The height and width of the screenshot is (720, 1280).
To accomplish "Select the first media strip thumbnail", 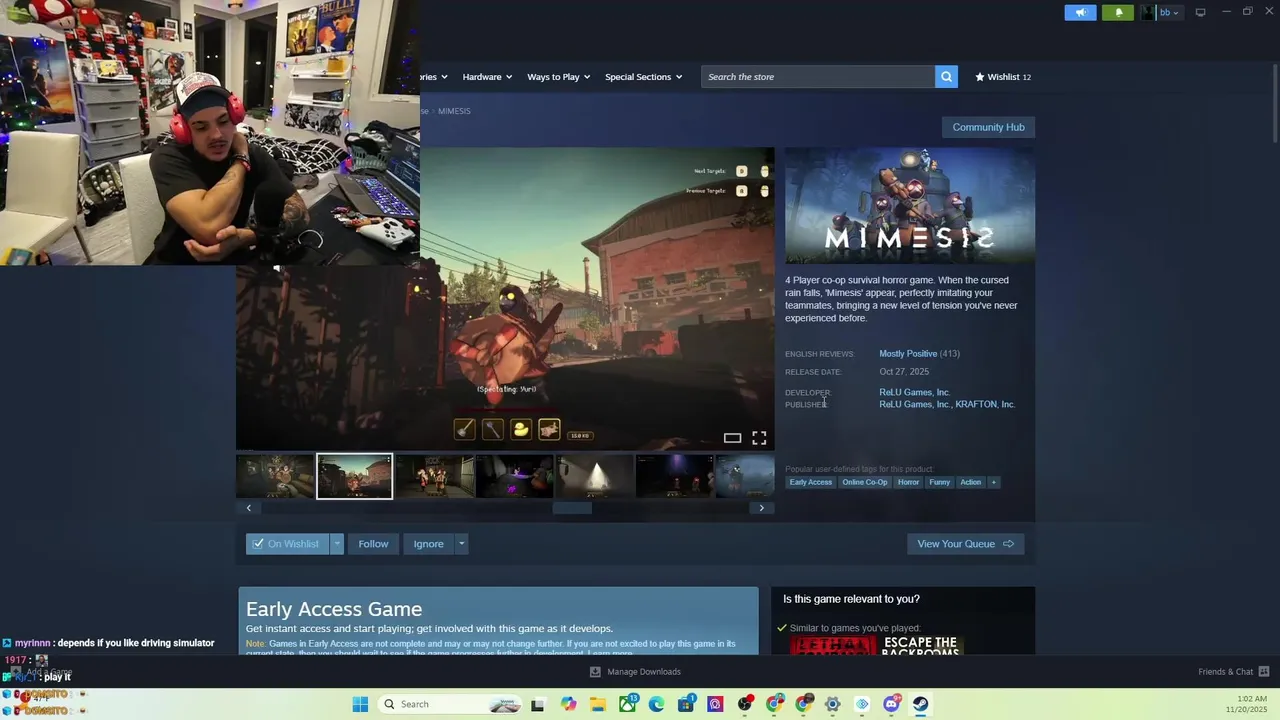I will [x=275, y=476].
